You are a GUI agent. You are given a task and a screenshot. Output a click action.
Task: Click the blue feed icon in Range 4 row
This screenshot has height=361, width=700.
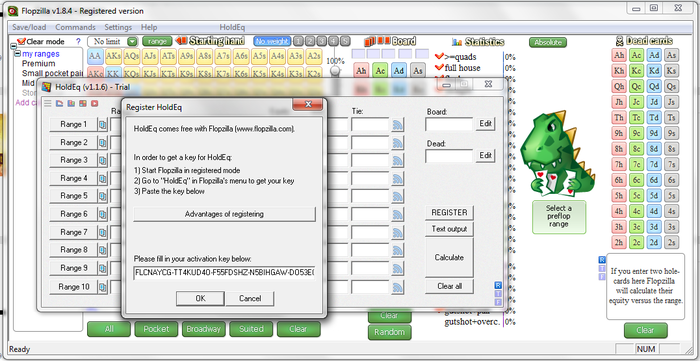click(x=397, y=179)
